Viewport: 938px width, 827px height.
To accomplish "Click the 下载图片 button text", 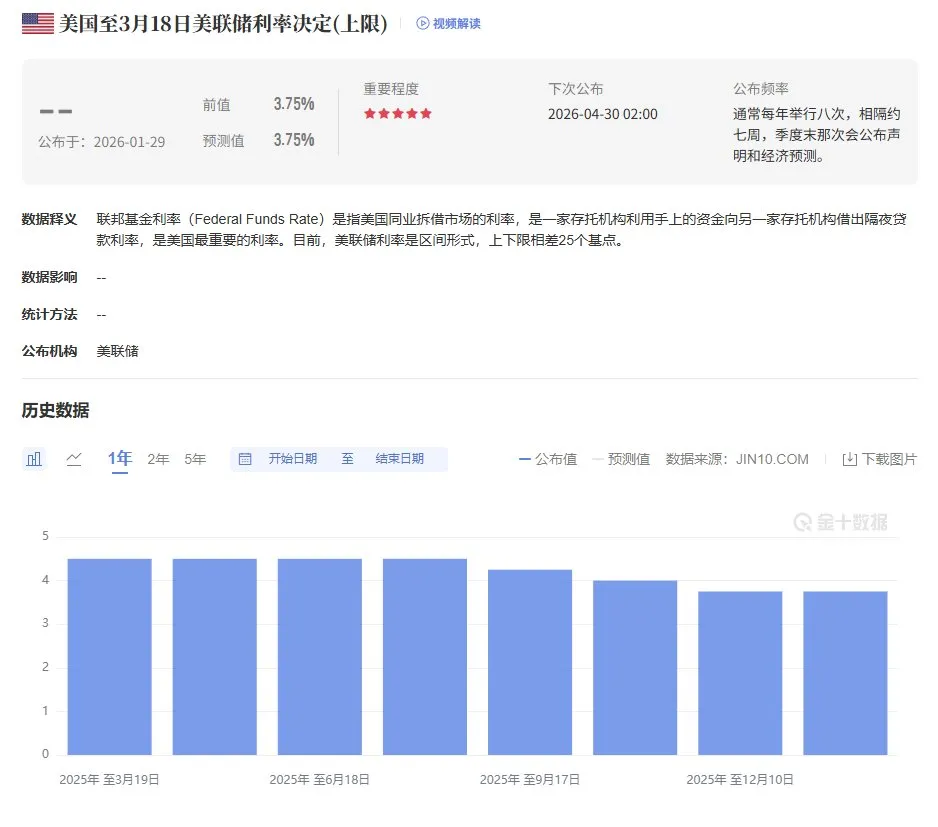I will tap(889, 459).
